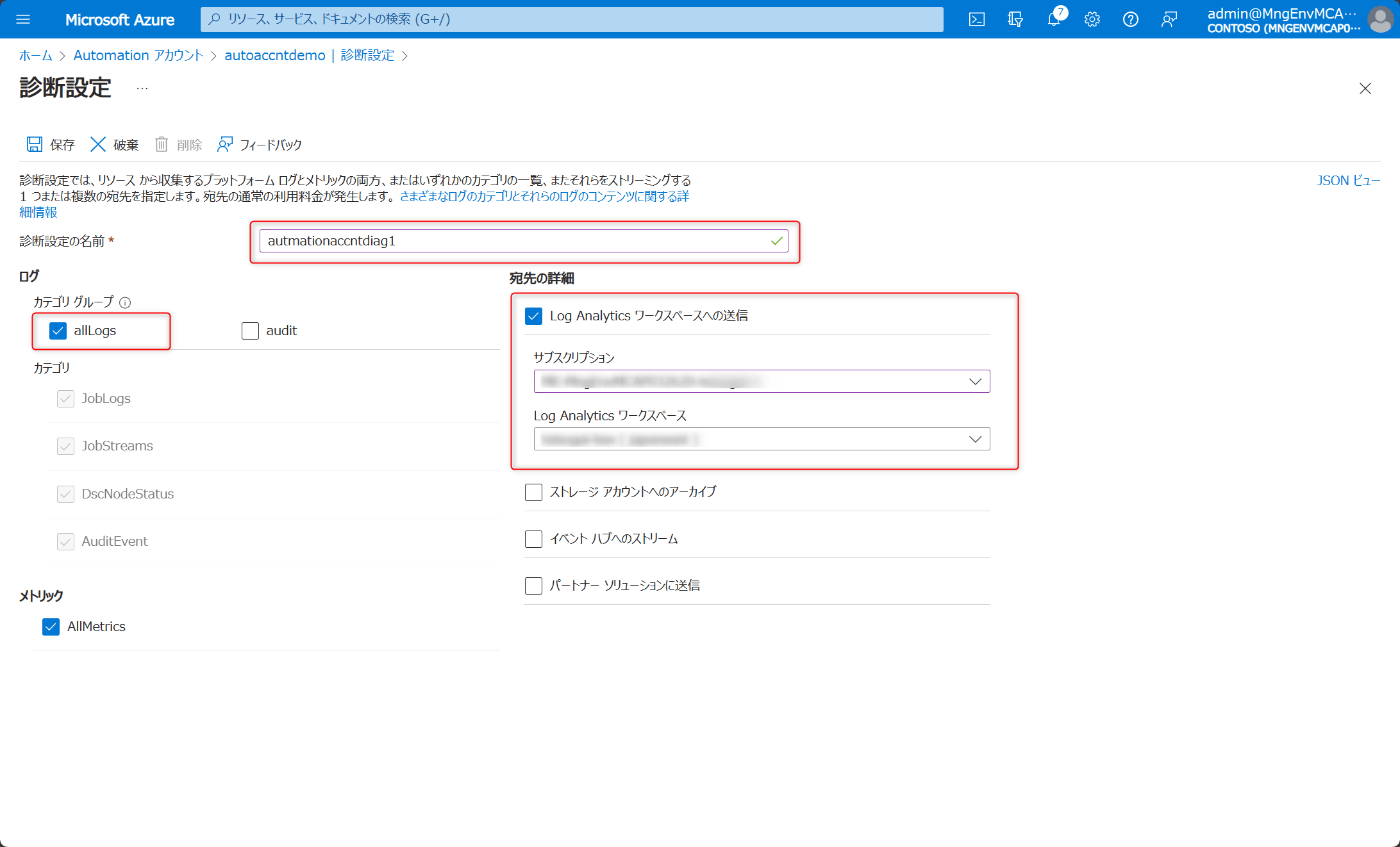Click the search magnifier icon
The width and height of the screenshot is (1400, 847).
[214, 19]
